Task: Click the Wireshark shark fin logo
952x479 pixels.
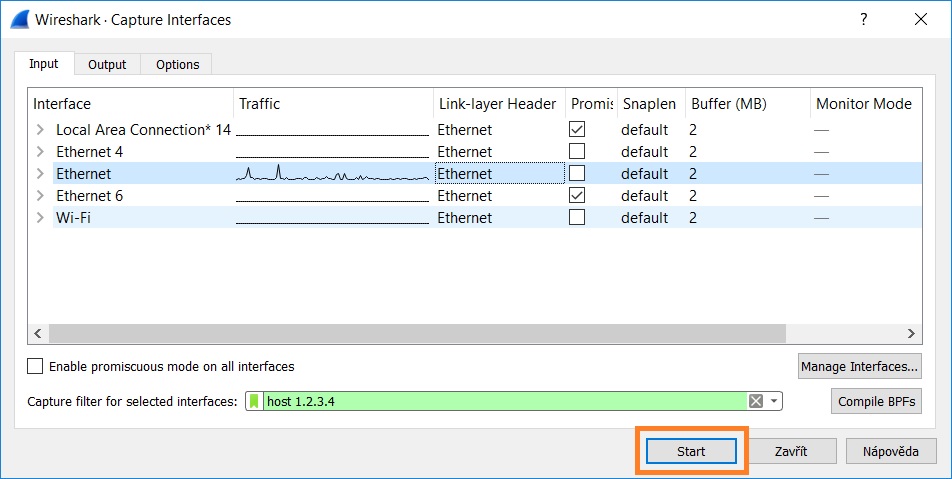Action: tap(17, 19)
